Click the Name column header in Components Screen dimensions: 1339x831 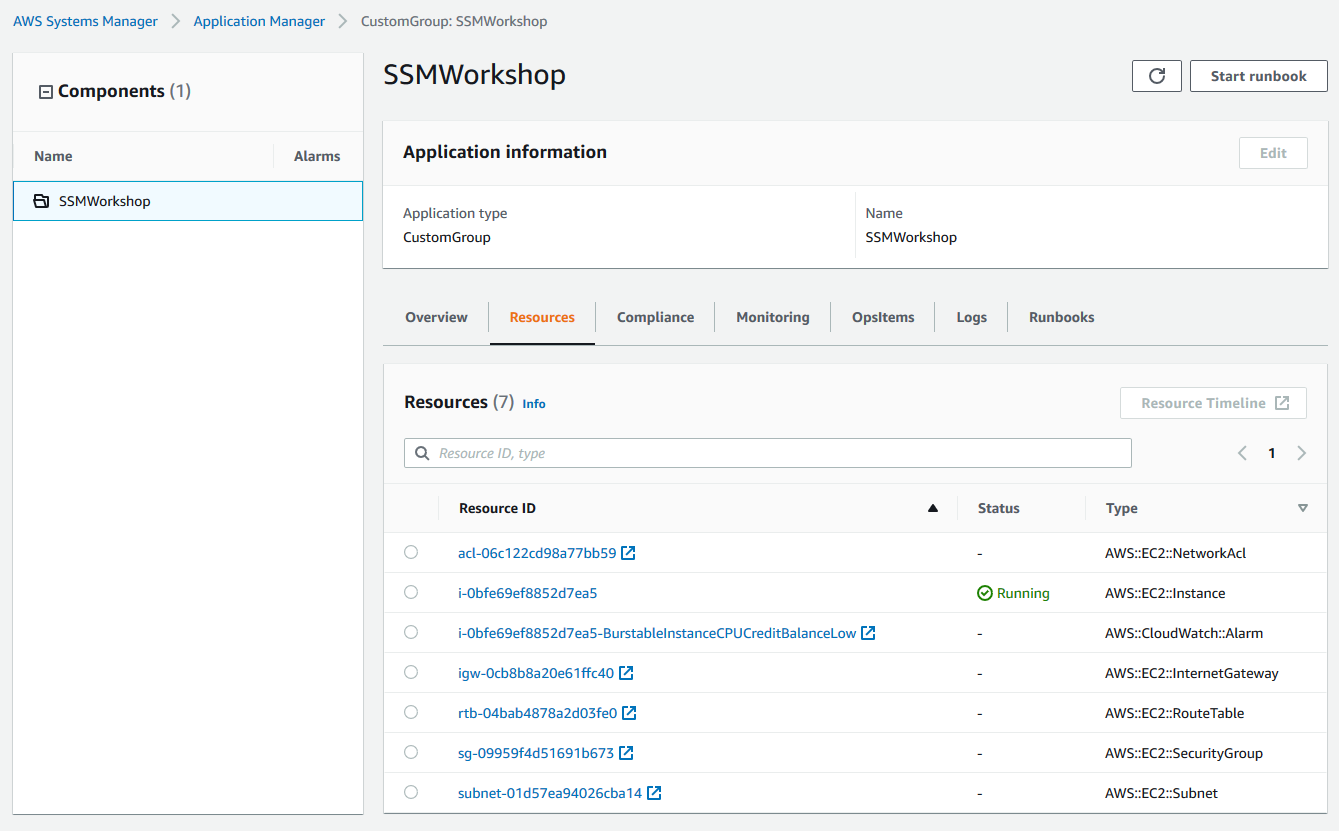pos(53,156)
